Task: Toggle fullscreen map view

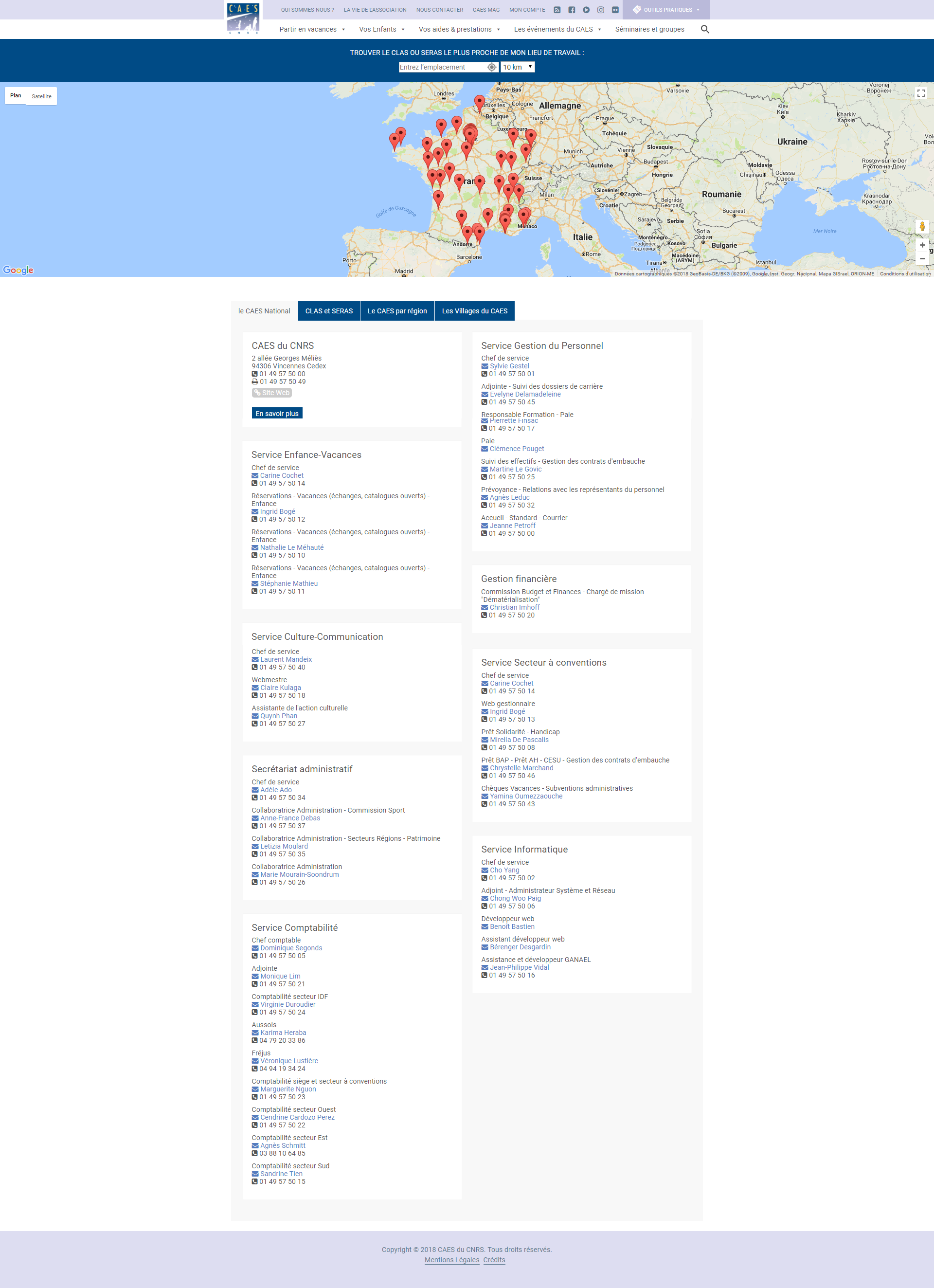Action: tap(921, 93)
